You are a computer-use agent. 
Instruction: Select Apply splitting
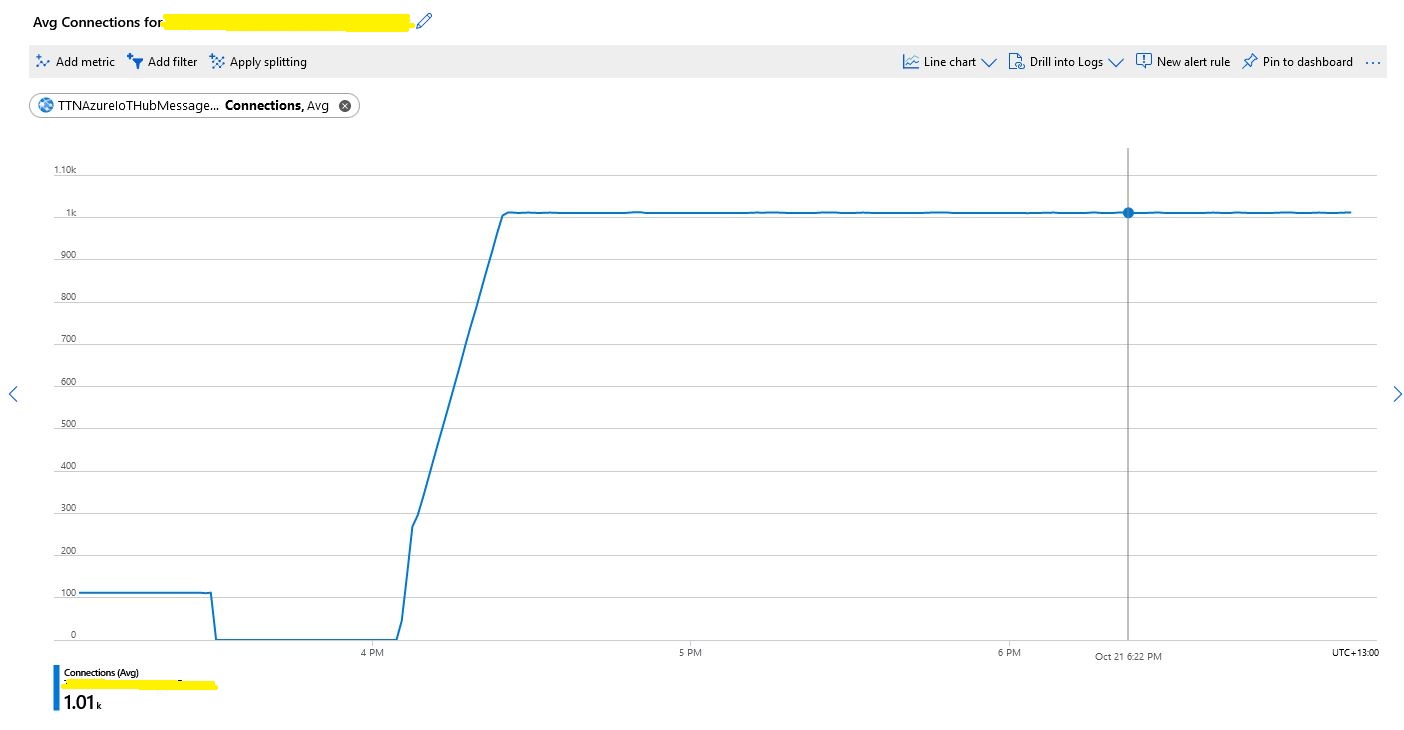(x=258, y=62)
